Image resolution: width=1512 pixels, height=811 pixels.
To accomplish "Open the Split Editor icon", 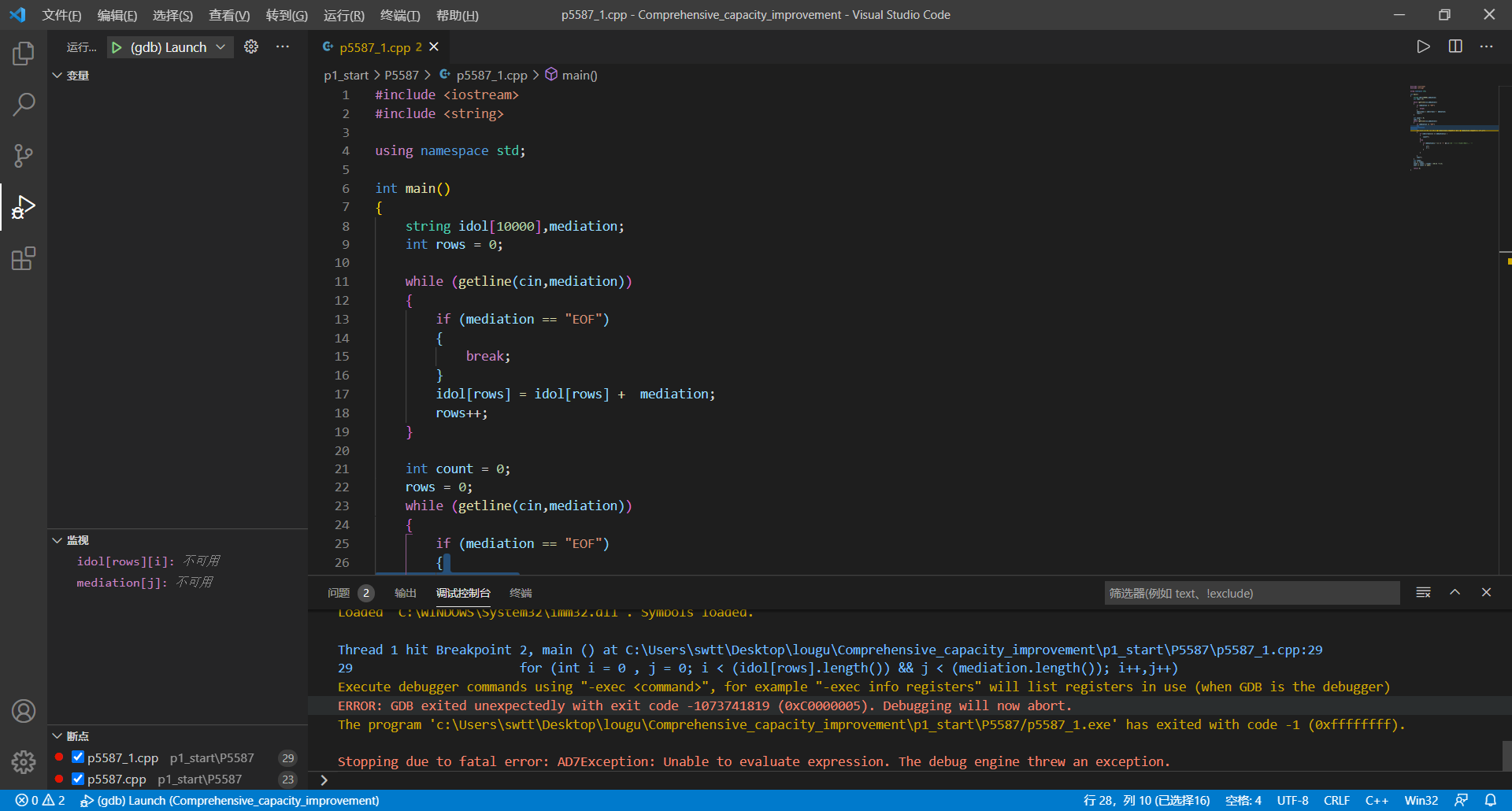I will coord(1455,46).
